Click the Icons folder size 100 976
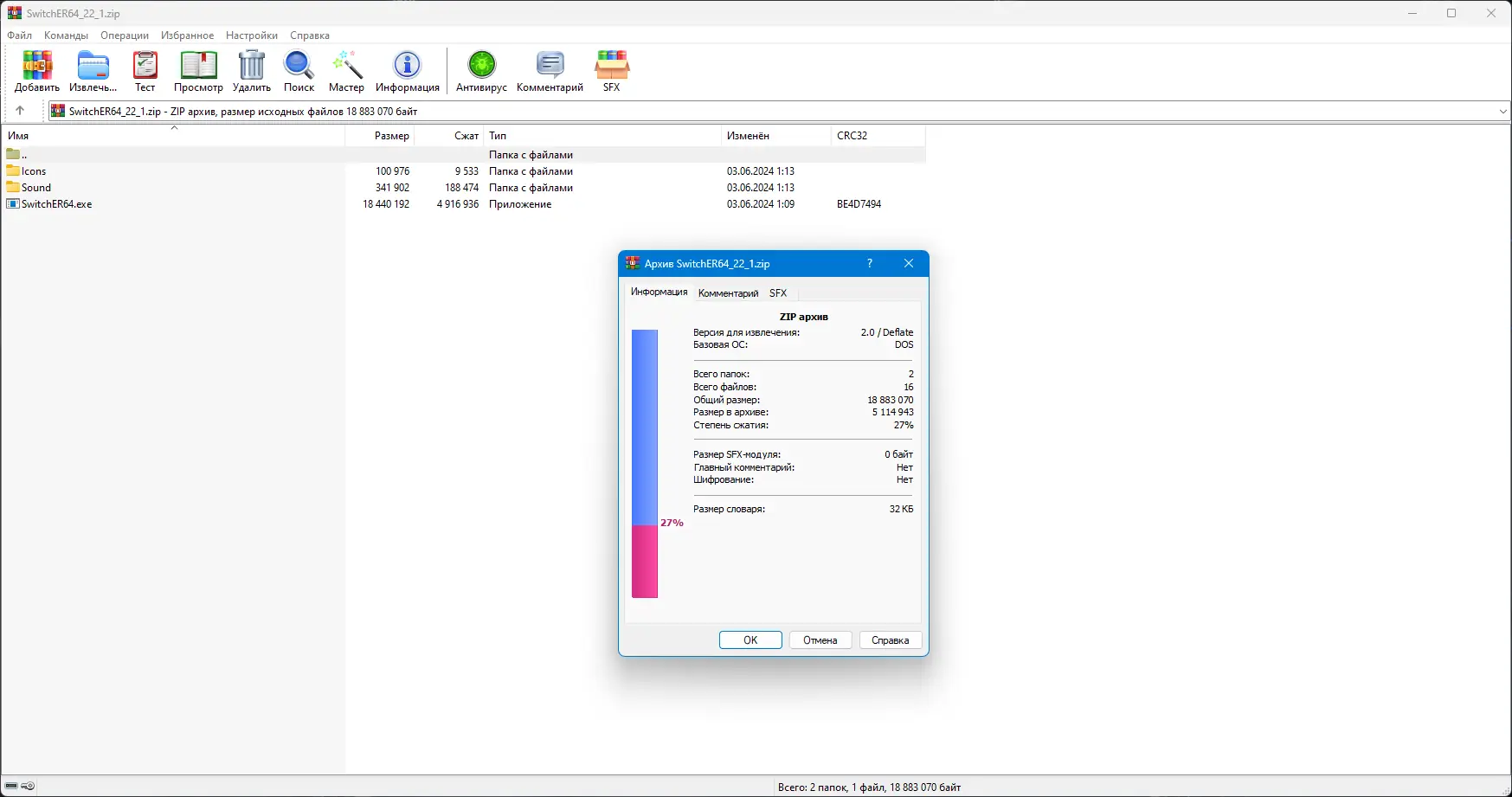This screenshot has height=797, width=1512. click(x=393, y=171)
